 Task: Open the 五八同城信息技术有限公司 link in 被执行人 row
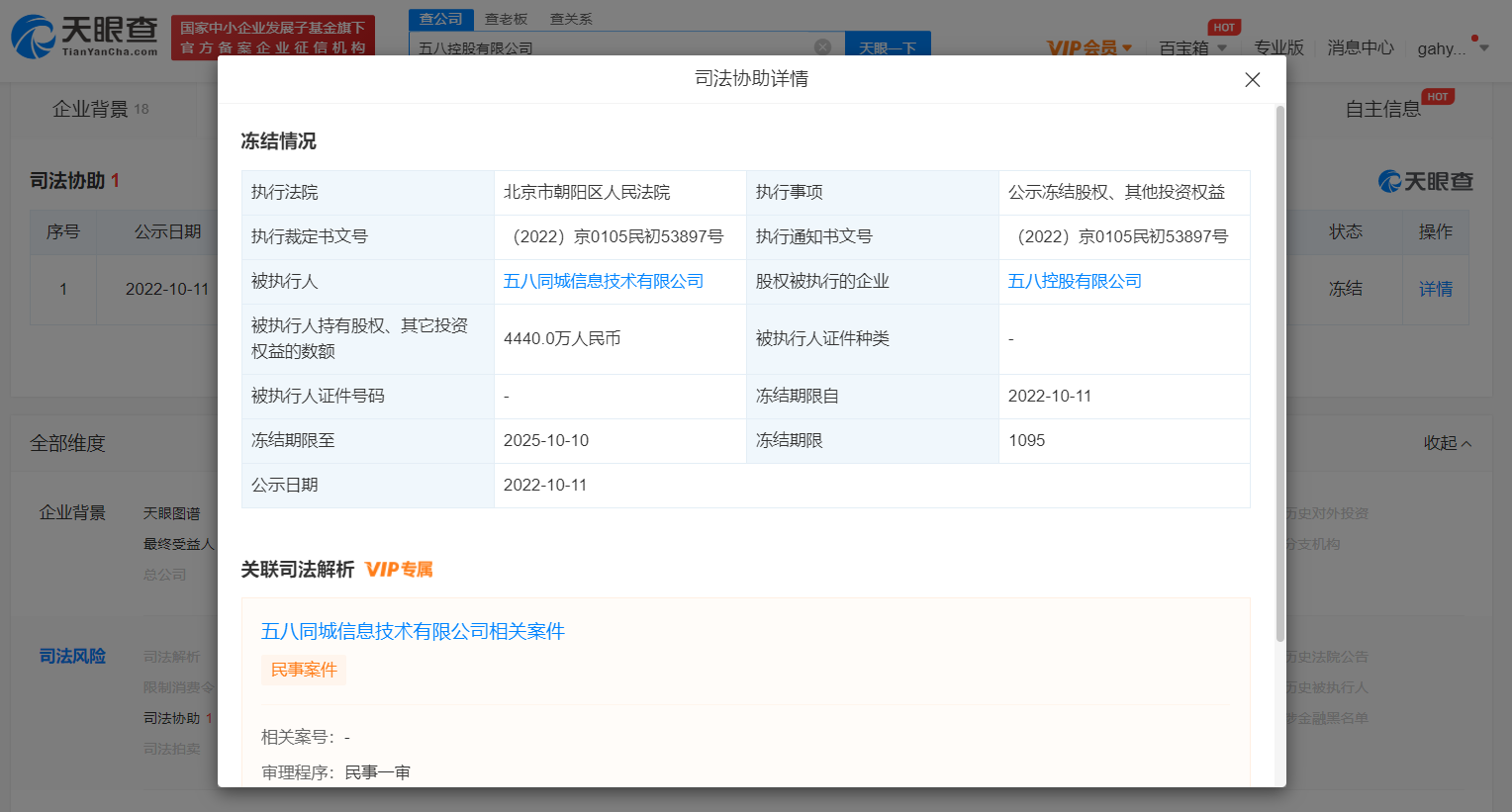tap(604, 281)
